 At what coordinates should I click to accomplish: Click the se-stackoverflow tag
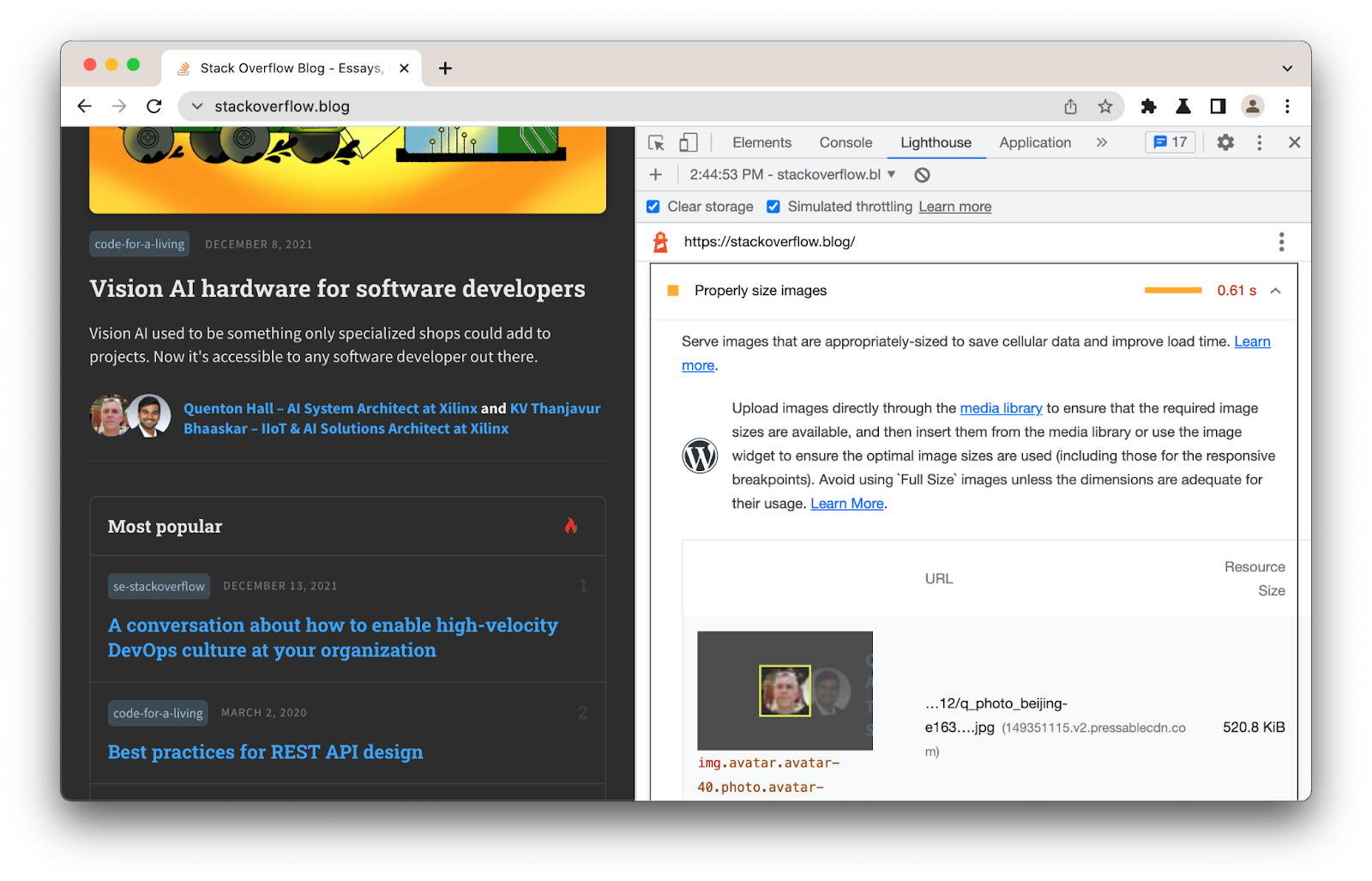point(159,586)
